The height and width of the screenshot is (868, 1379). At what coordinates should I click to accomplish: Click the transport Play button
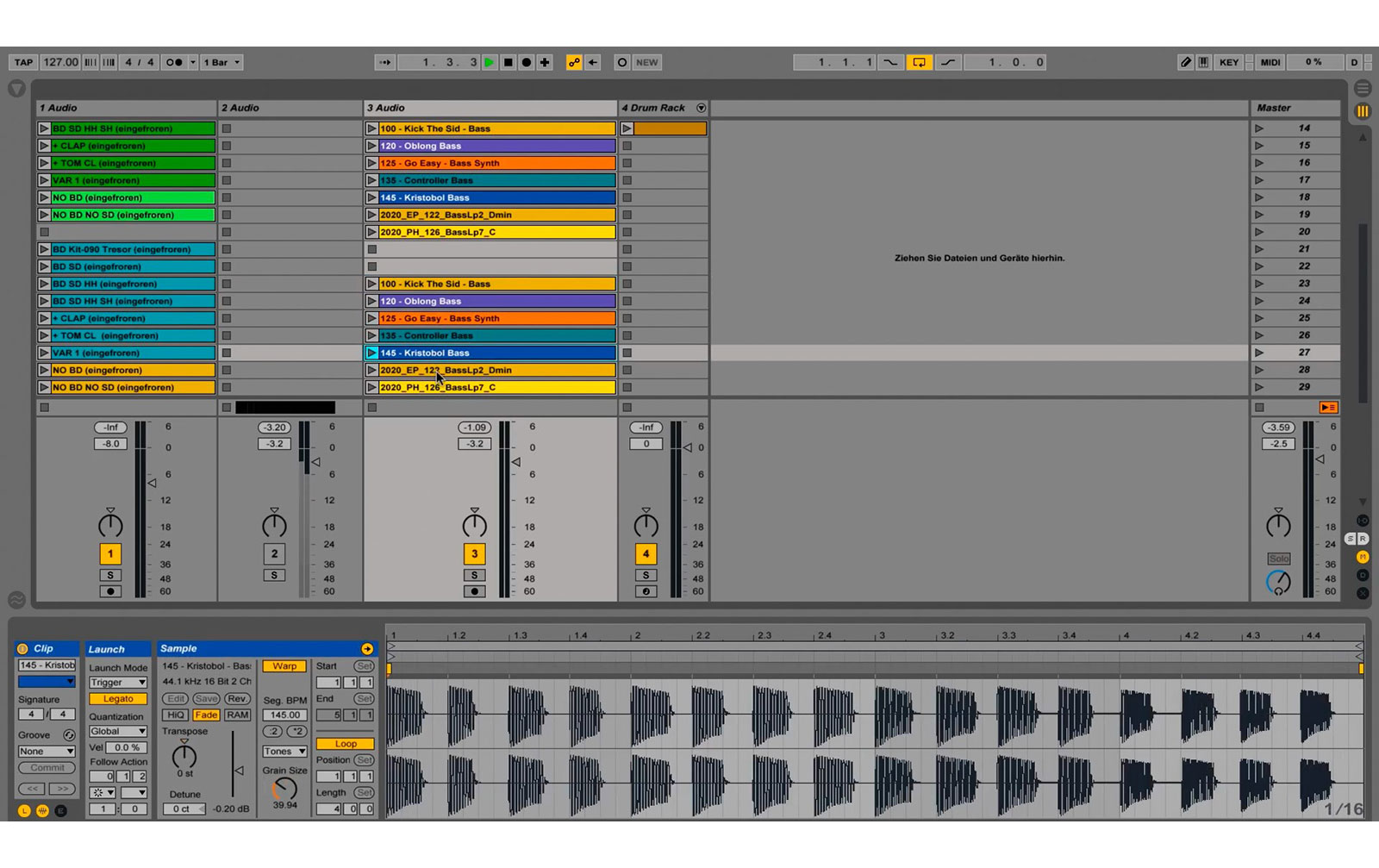click(490, 62)
